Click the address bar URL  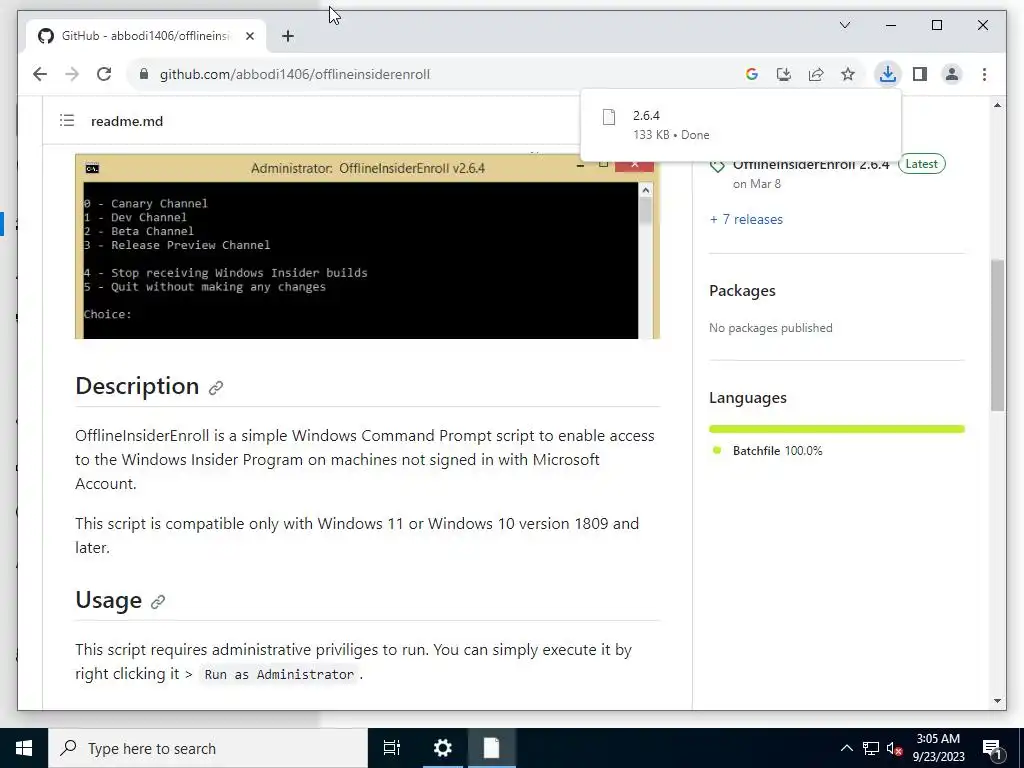tap(295, 74)
